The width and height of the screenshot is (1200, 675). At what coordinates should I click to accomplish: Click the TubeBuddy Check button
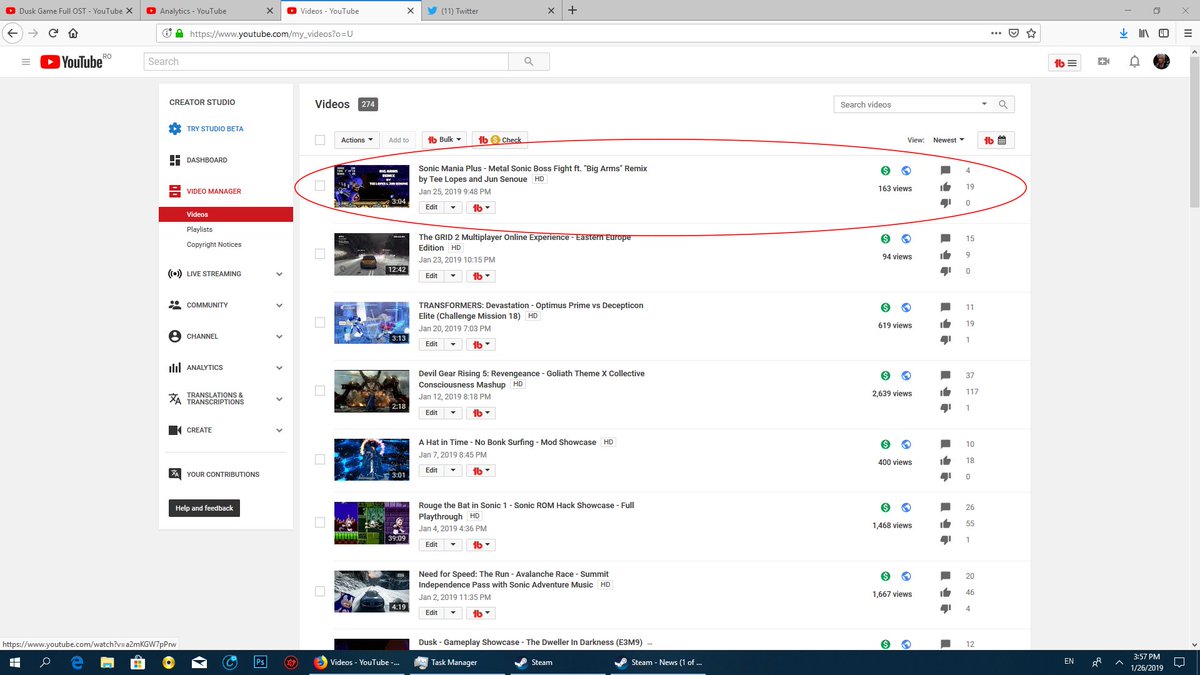point(500,140)
